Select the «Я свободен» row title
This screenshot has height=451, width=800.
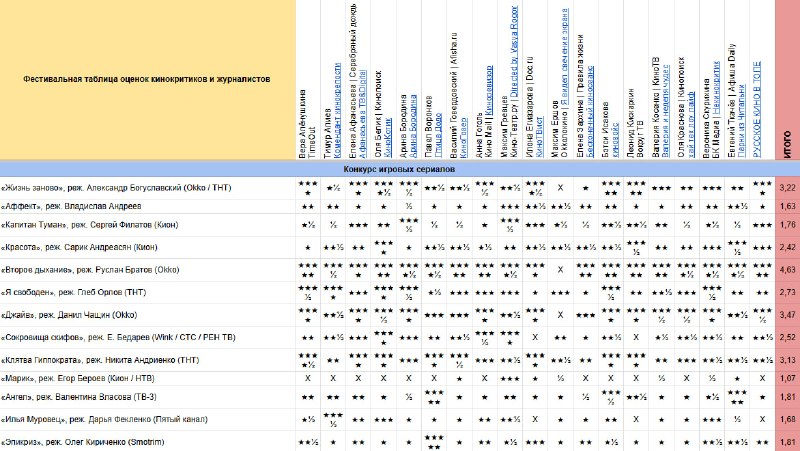73,292
